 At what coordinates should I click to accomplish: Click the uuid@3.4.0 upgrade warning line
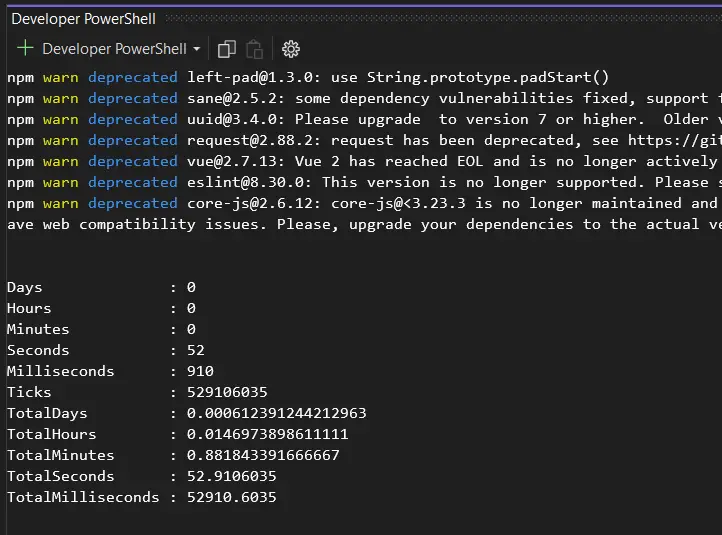point(450,119)
